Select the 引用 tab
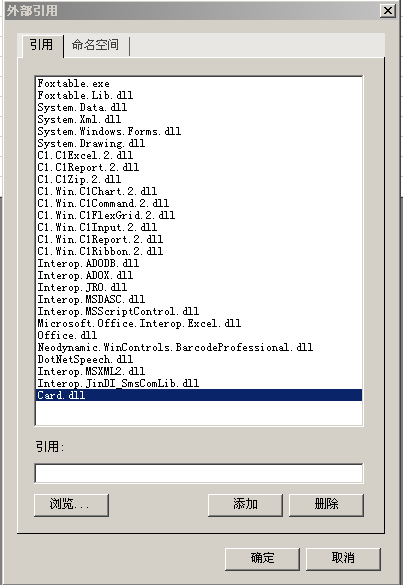403x585 pixels. coord(41,45)
